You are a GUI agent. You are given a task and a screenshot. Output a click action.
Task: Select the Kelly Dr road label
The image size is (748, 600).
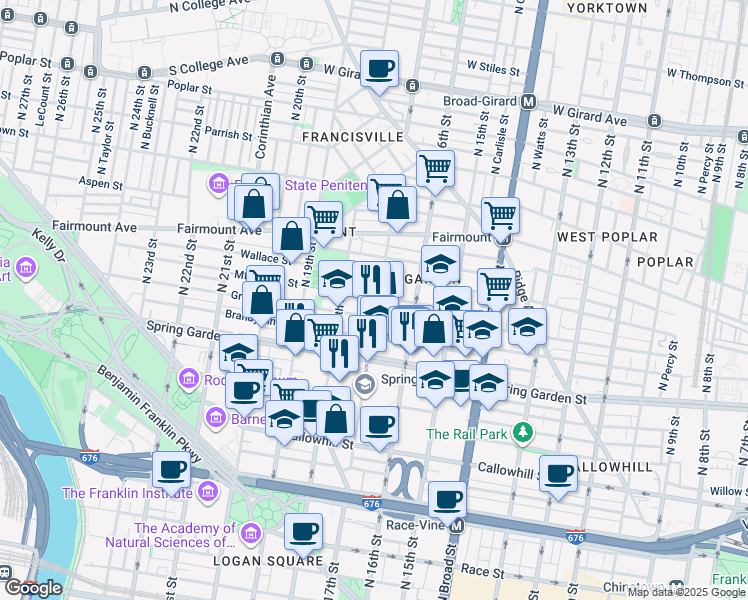point(49,245)
